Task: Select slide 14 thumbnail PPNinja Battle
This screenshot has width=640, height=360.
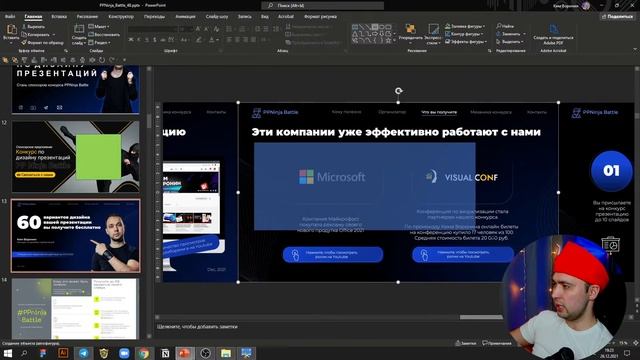Action: [76, 309]
